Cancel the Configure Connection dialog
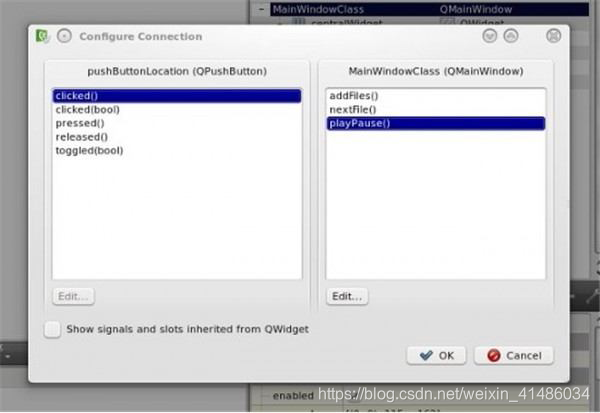 pos(514,356)
